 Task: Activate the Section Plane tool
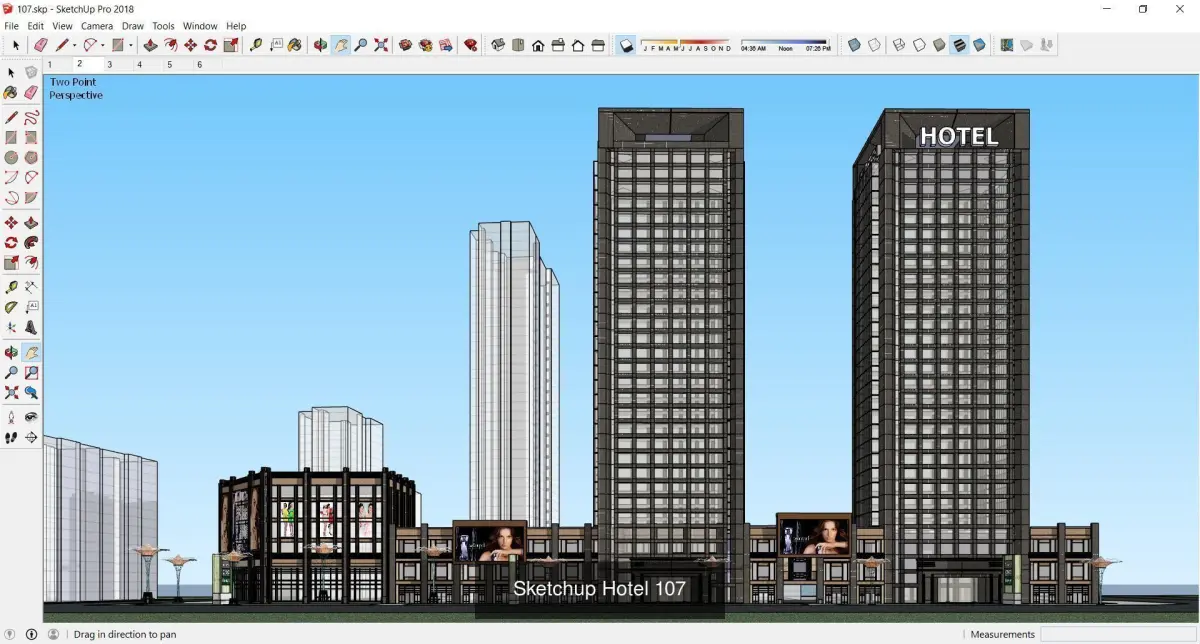click(31, 437)
